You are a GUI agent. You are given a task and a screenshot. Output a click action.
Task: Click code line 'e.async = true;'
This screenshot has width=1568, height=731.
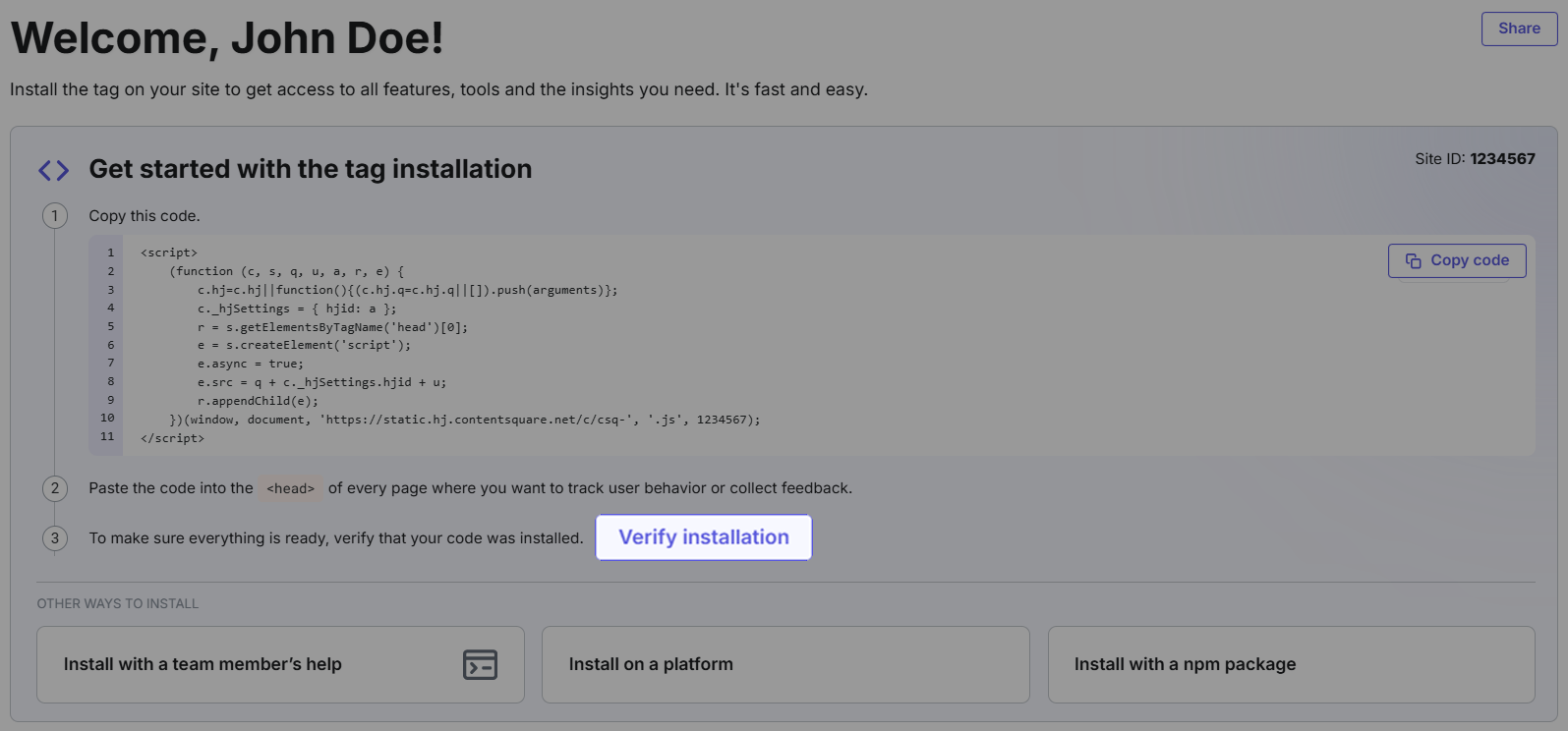pos(251,364)
